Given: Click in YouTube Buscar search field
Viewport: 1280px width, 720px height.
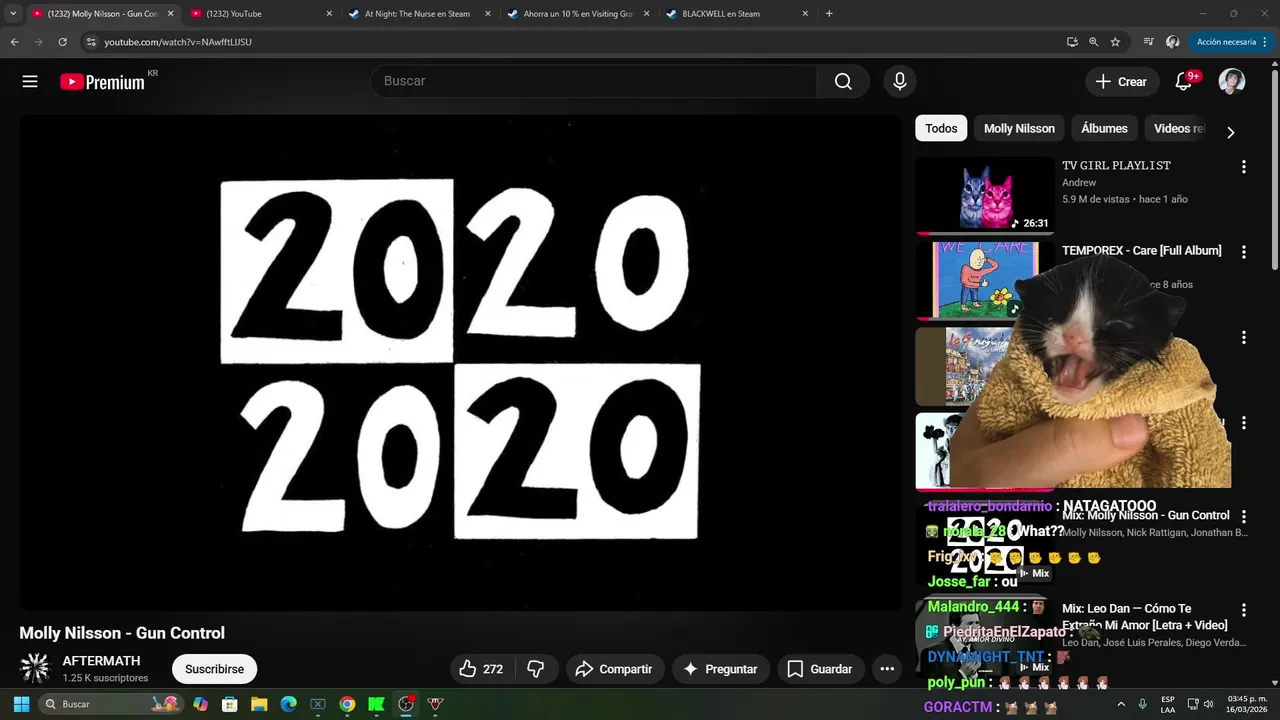Looking at the screenshot, I should coord(594,82).
